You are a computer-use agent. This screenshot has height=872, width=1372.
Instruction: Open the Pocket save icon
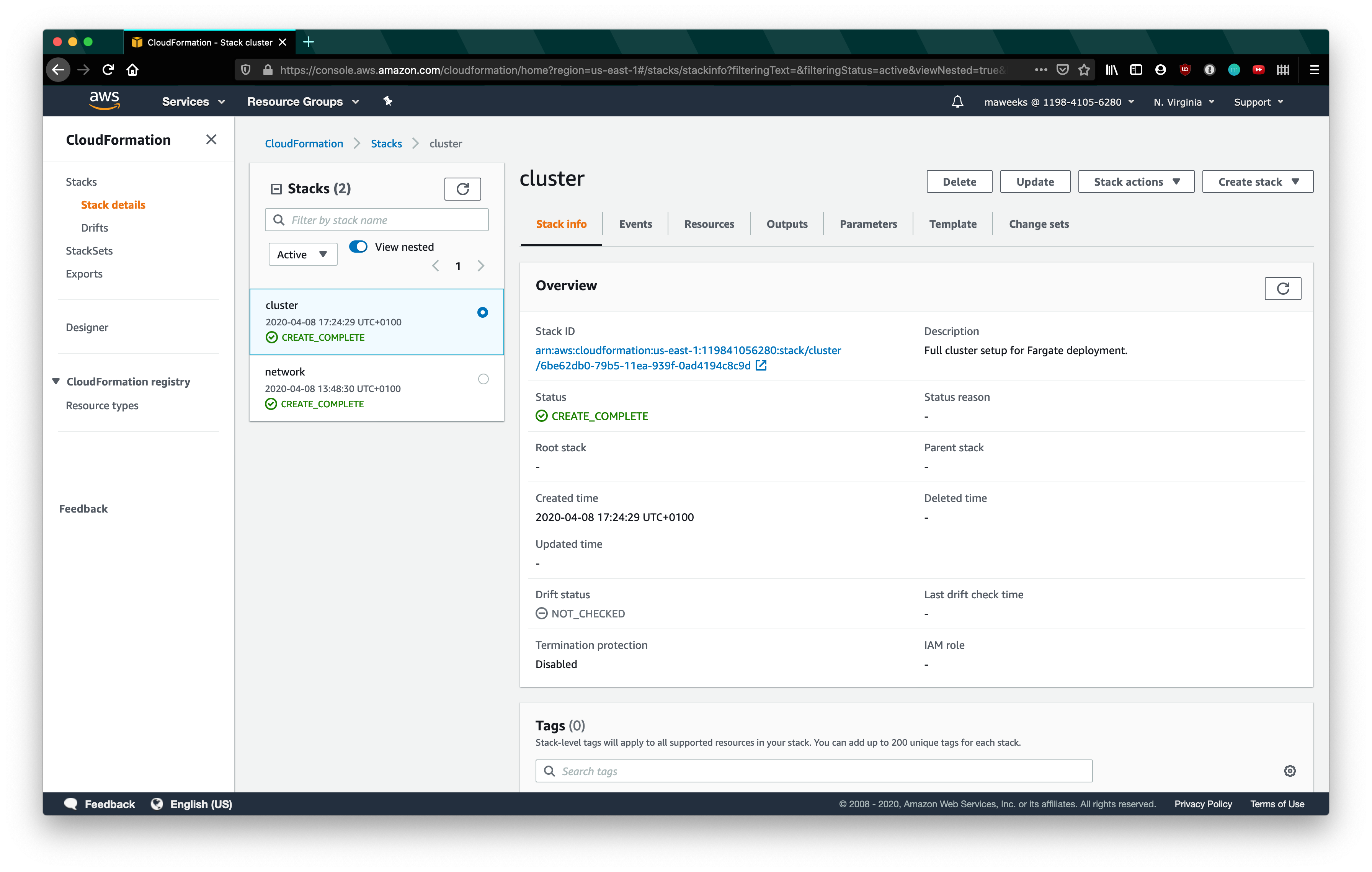[x=1062, y=70]
